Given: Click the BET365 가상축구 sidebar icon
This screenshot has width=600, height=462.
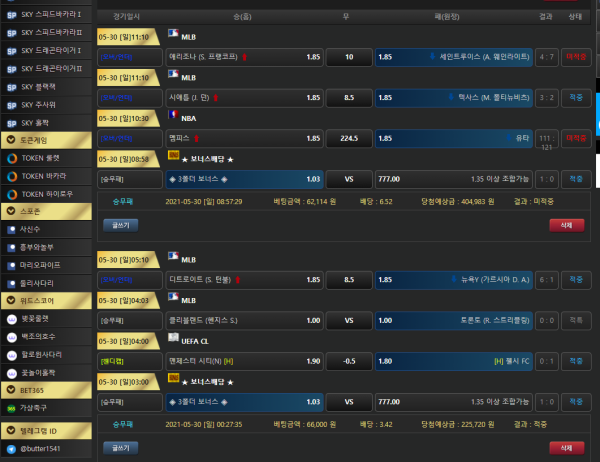Looking at the screenshot, I should click(10, 409).
